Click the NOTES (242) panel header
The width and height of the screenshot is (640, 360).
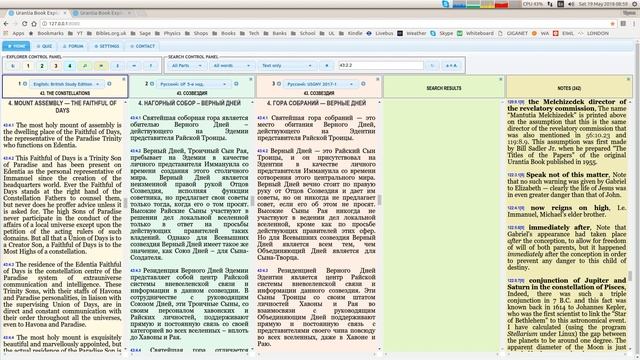point(569,88)
